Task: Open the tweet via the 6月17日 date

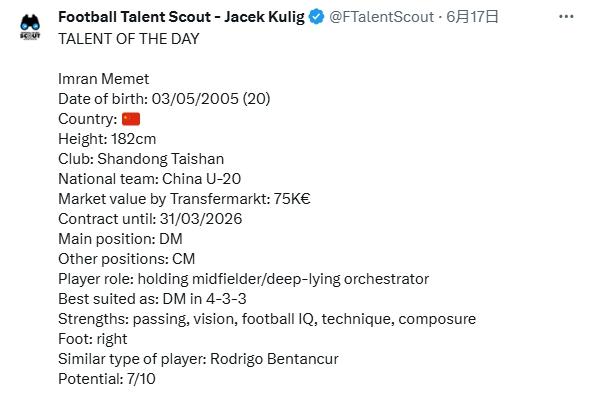Action: pyautogui.click(x=473, y=17)
